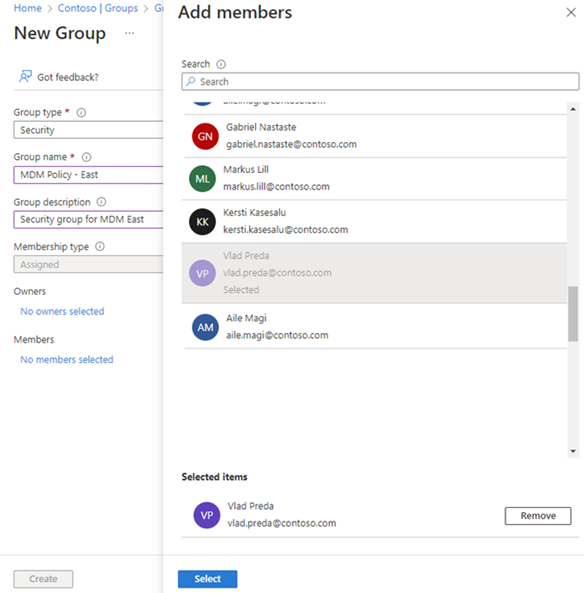Screen dimensions: 584x593
Task: Click Group name info icon
Action: [87, 157]
